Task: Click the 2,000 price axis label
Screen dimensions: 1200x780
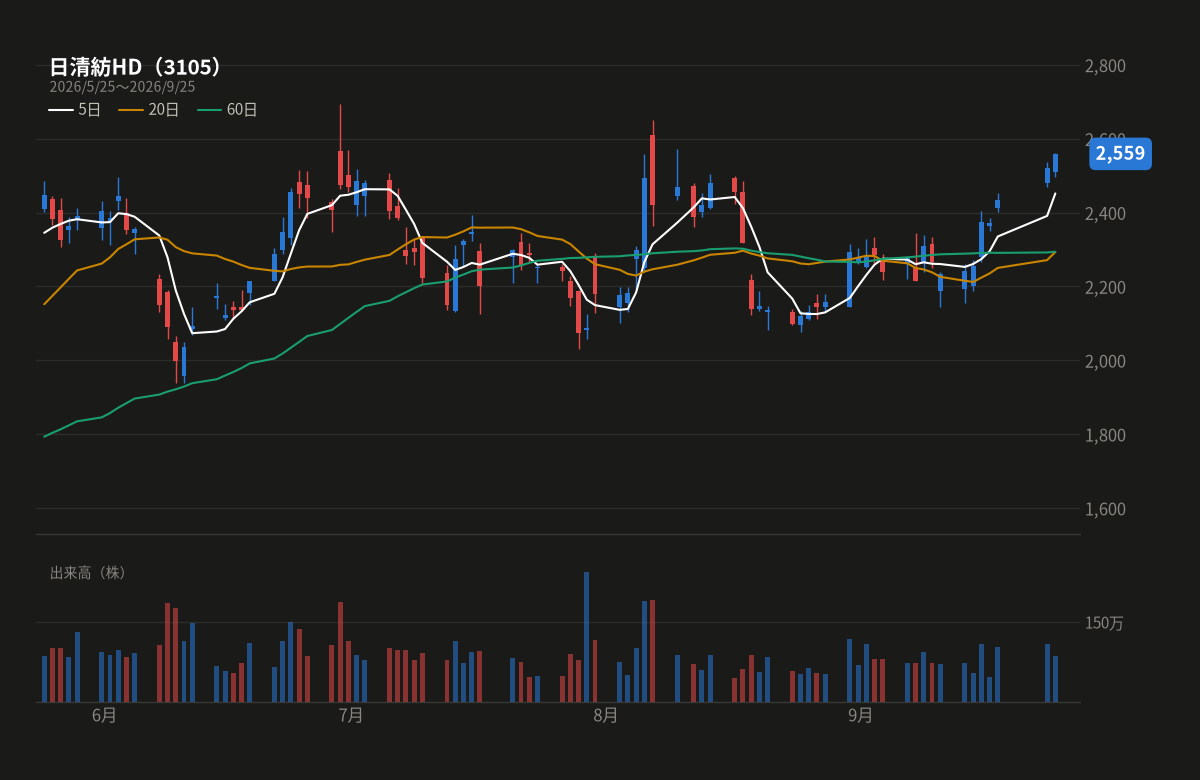Action: 1105,361
